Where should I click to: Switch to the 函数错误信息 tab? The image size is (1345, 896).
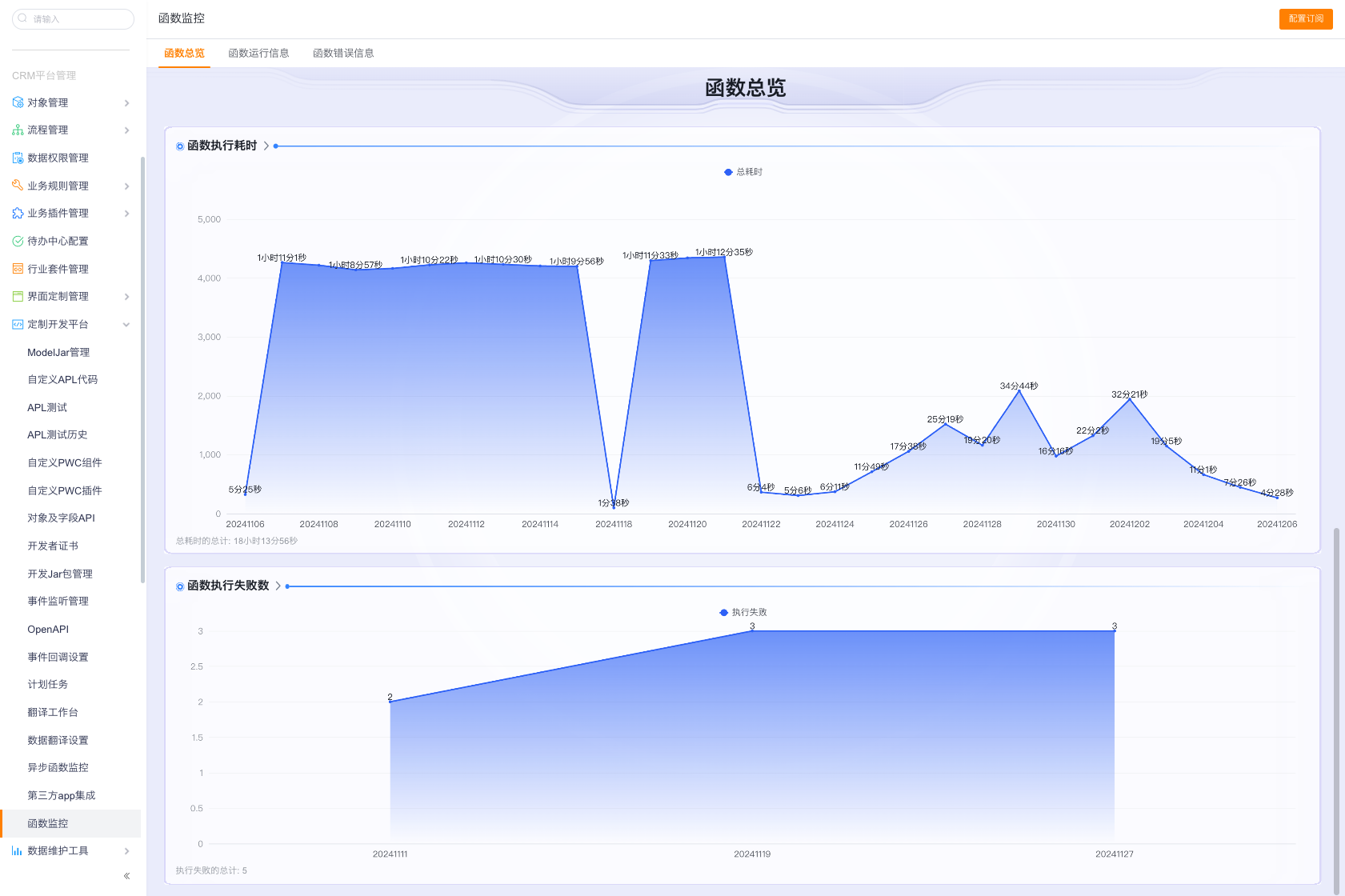[343, 54]
